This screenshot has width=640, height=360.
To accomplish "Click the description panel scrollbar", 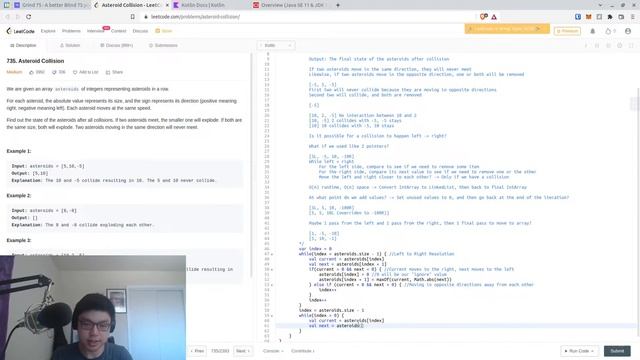I will 250,165.
